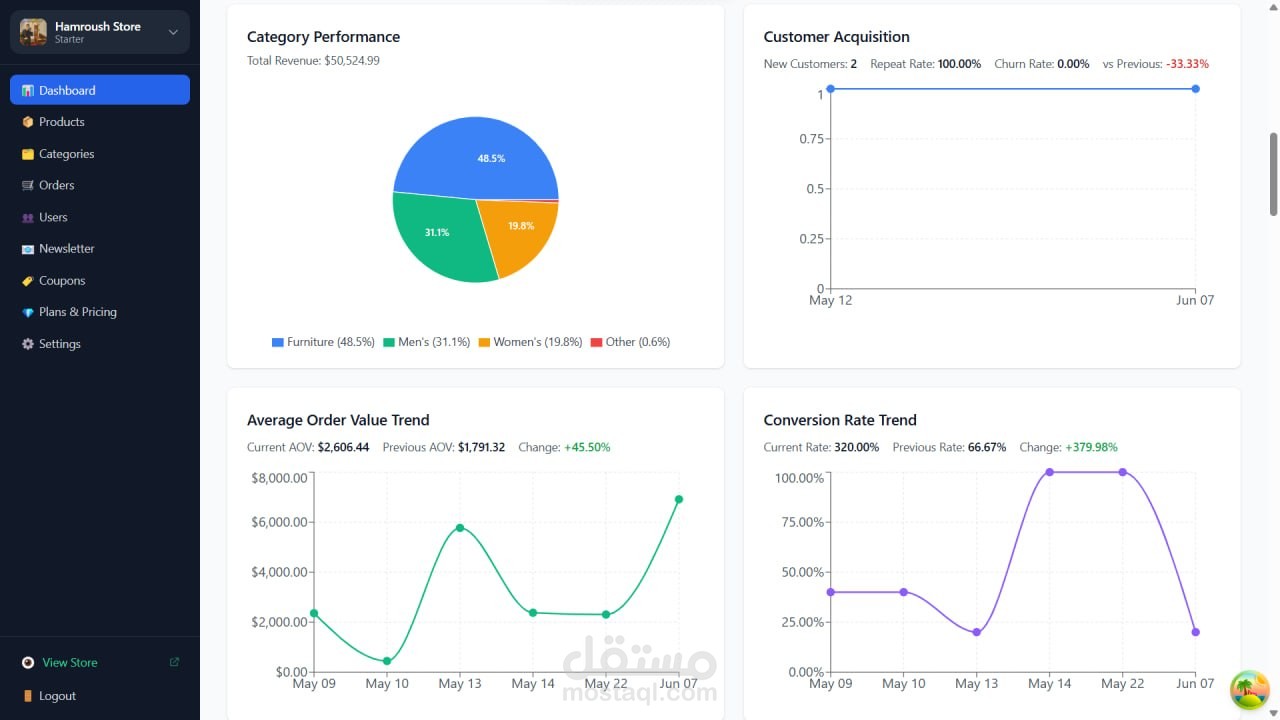
Task: Open the Orders section
Action: click(100, 185)
